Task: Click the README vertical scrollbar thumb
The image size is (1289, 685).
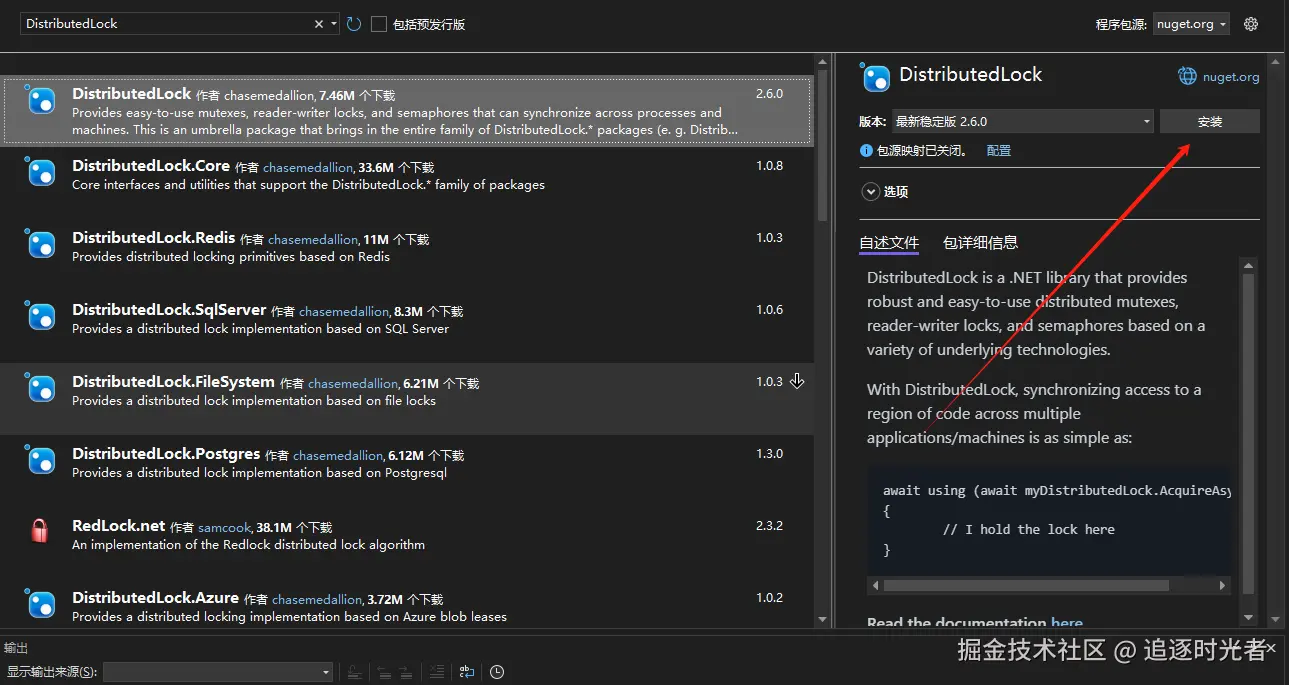Action: coord(1248,433)
